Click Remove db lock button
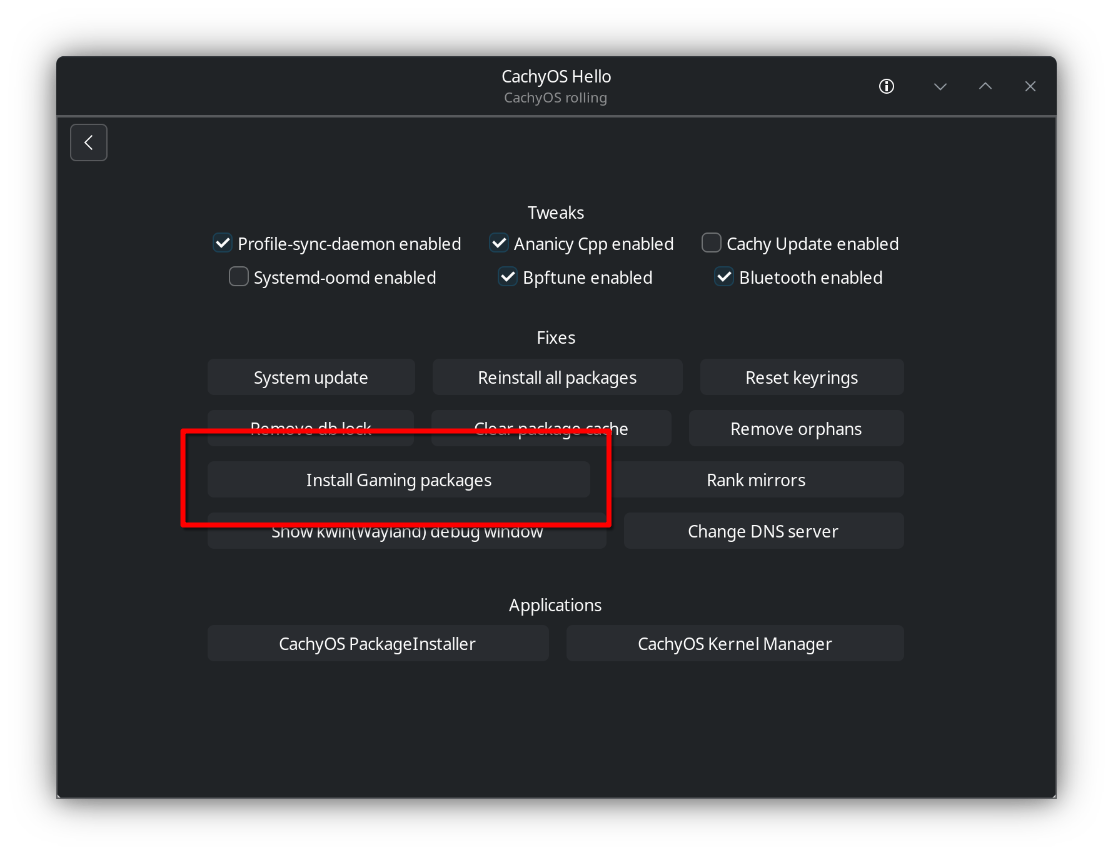The height and width of the screenshot is (855, 1113). point(311,428)
